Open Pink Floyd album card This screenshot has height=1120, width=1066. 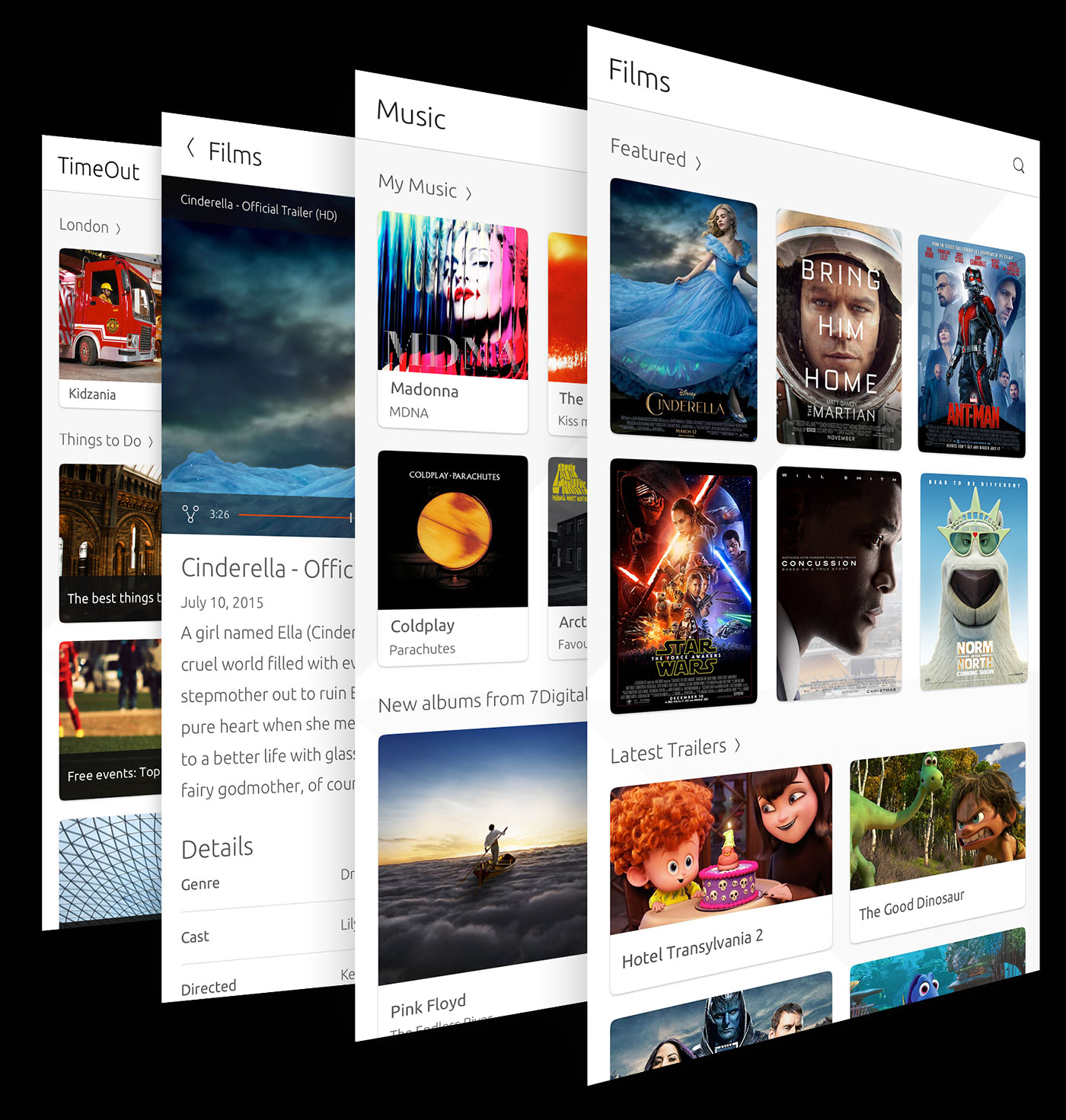point(482,879)
